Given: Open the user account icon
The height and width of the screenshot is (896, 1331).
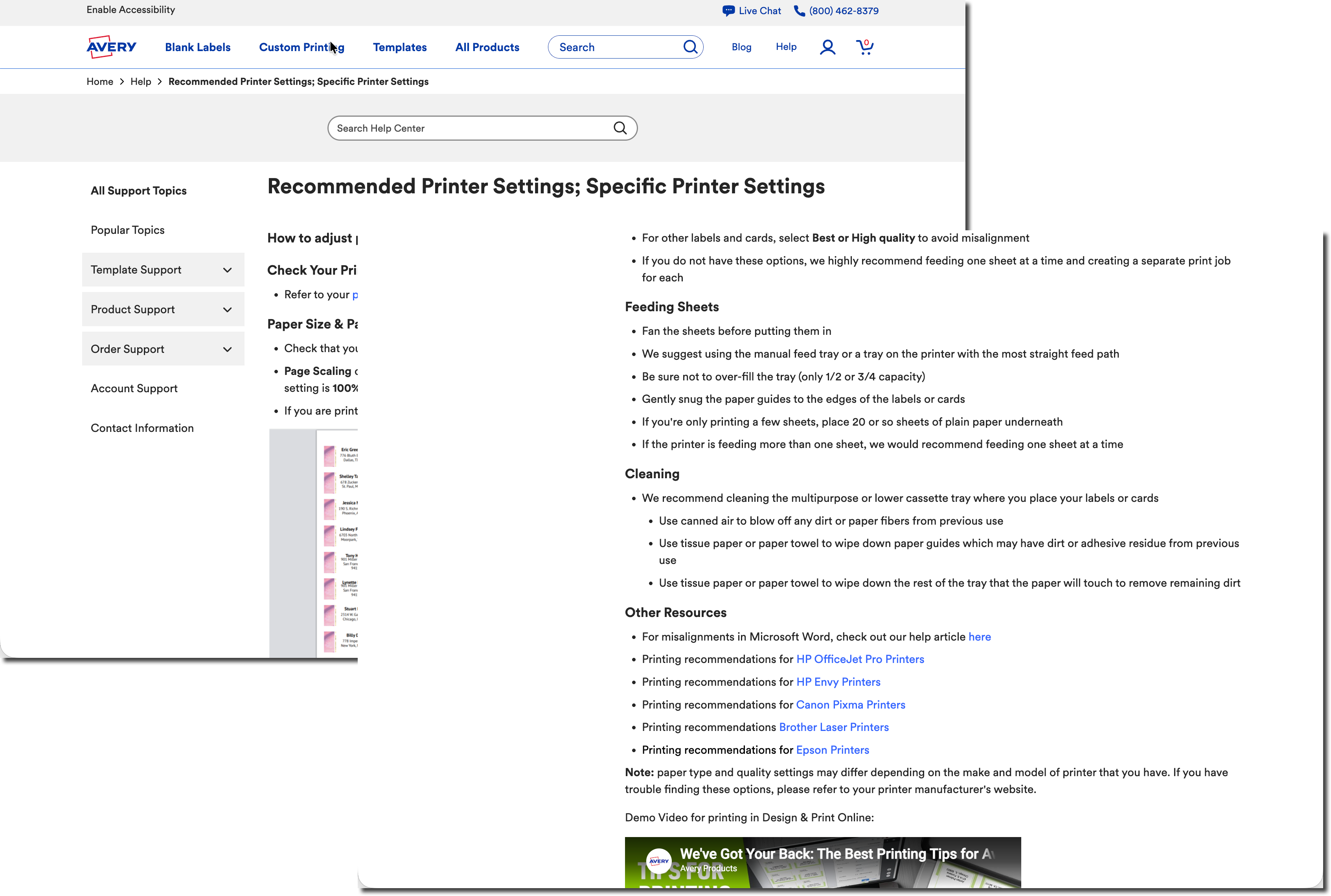Looking at the screenshot, I should (827, 47).
